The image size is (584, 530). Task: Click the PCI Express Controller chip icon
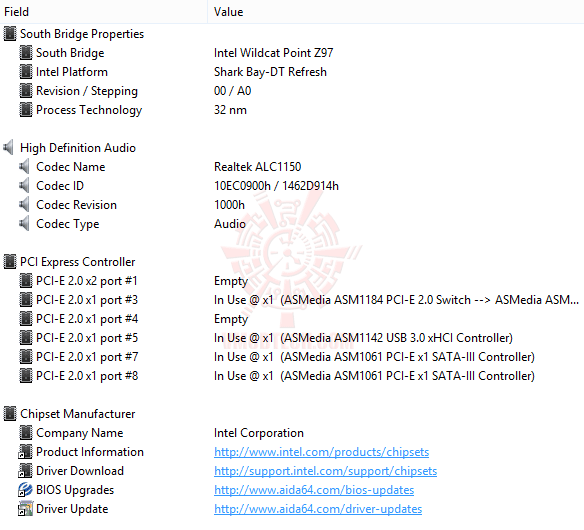(x=10, y=261)
